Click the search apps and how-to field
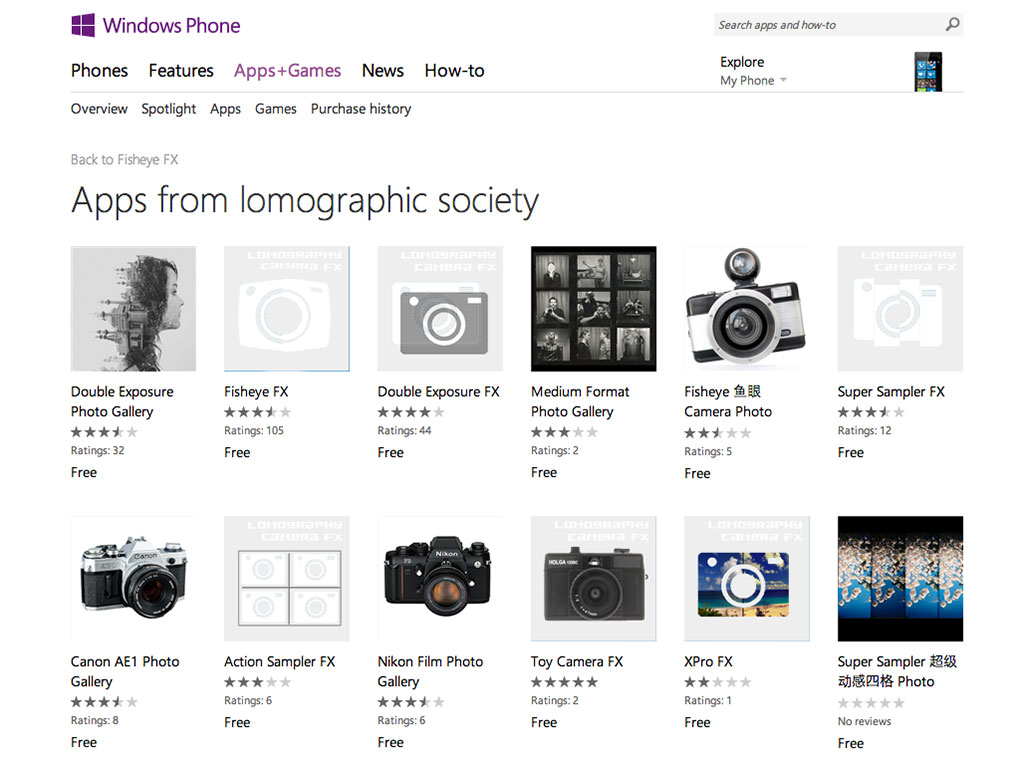The height and width of the screenshot is (768, 1024). pyautogui.click(x=825, y=25)
